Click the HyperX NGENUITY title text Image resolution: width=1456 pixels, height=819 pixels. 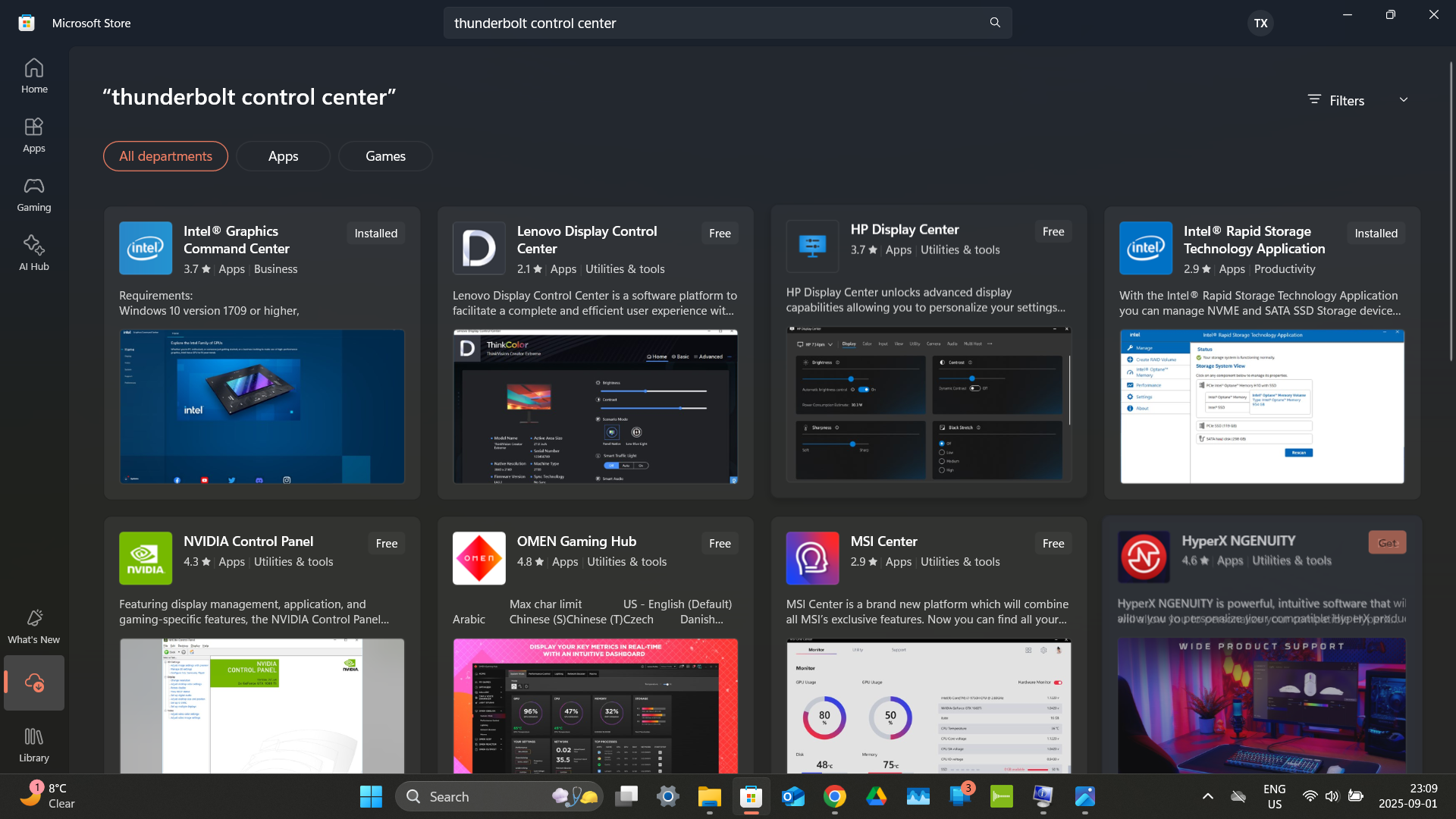(x=1238, y=541)
